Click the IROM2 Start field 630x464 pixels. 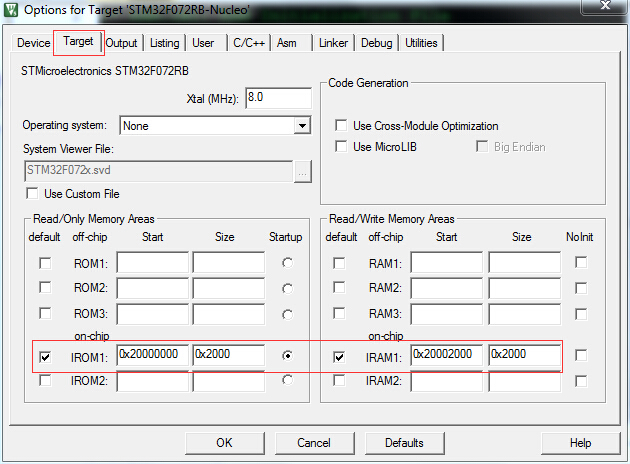[152, 381]
